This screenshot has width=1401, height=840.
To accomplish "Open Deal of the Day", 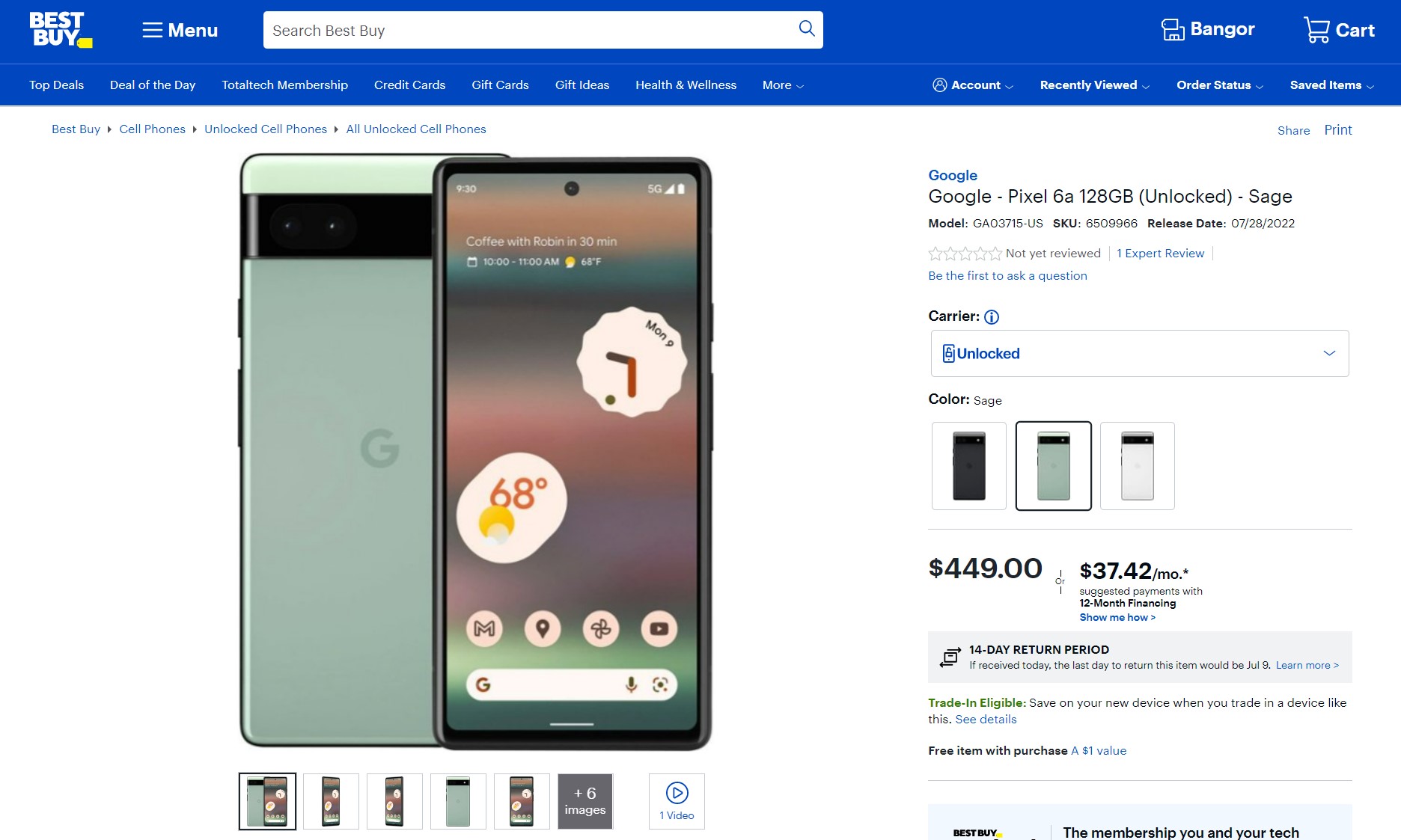I will pyautogui.click(x=153, y=85).
